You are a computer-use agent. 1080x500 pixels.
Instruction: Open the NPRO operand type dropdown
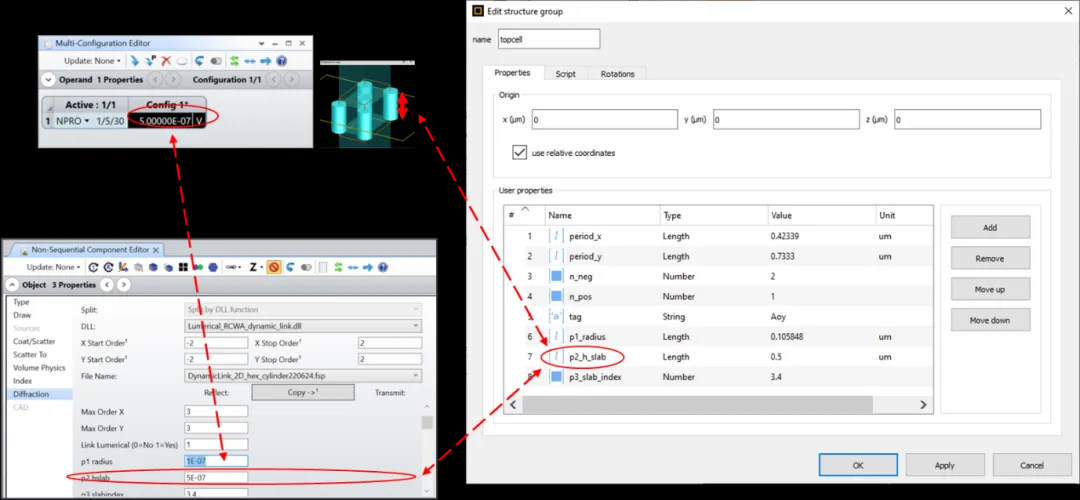(x=87, y=121)
